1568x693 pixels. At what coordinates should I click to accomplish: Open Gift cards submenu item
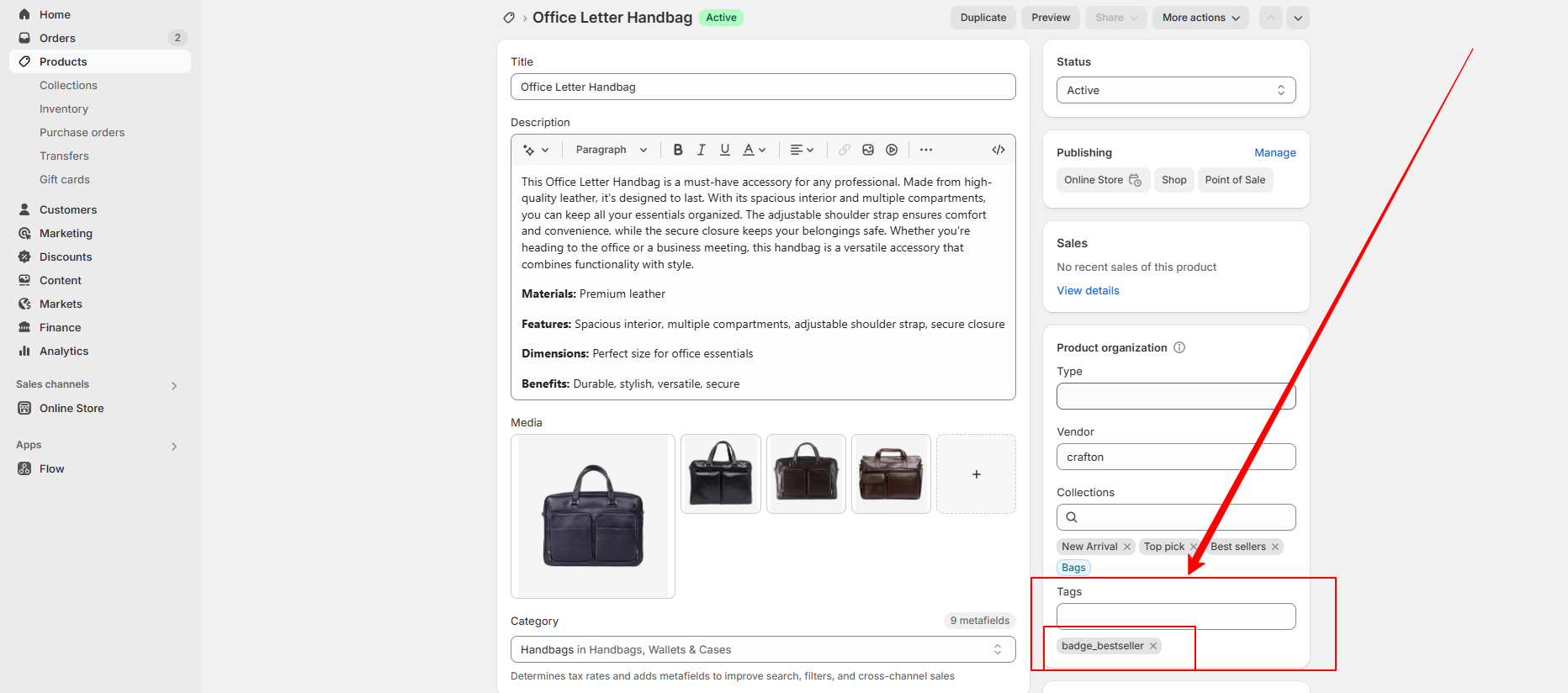click(65, 179)
